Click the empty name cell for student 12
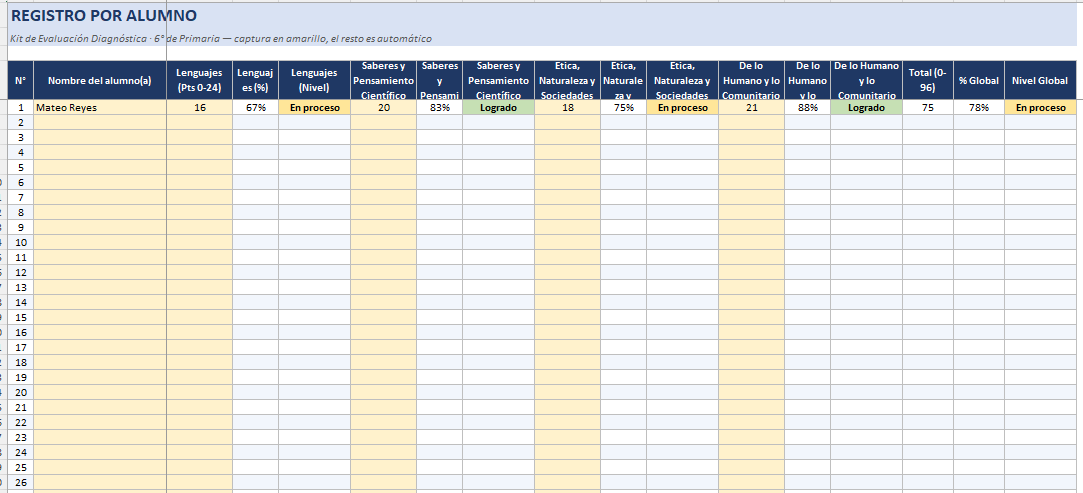1083x493 pixels. point(99,272)
